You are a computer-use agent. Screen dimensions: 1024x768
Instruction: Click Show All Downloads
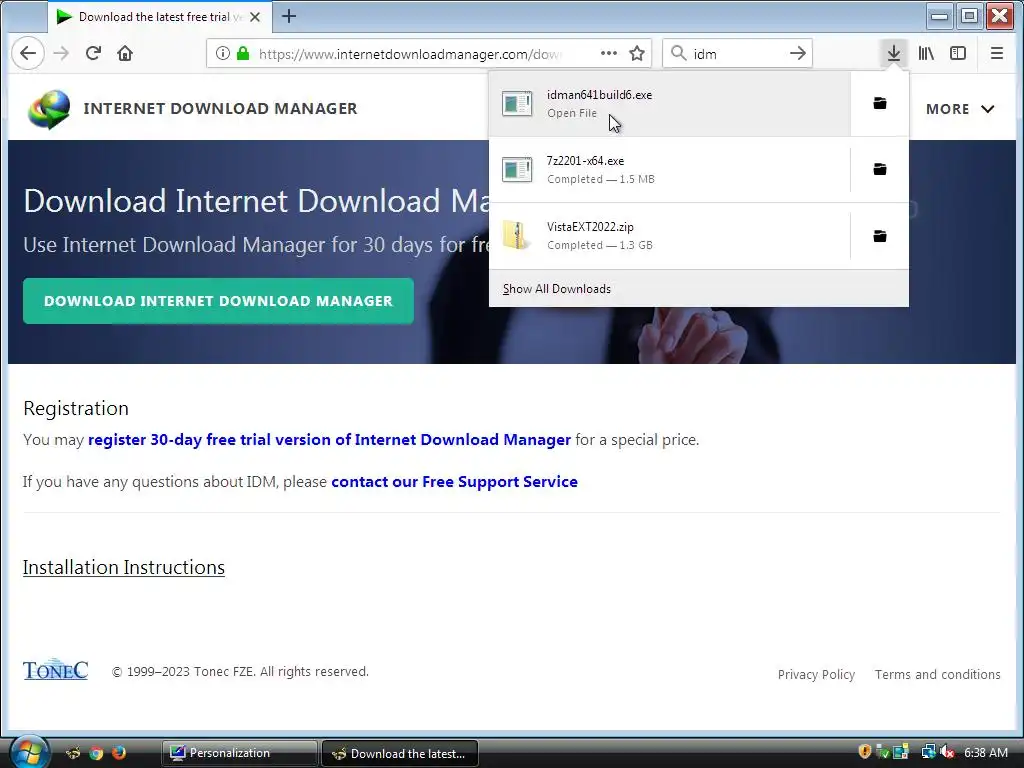[x=556, y=289]
